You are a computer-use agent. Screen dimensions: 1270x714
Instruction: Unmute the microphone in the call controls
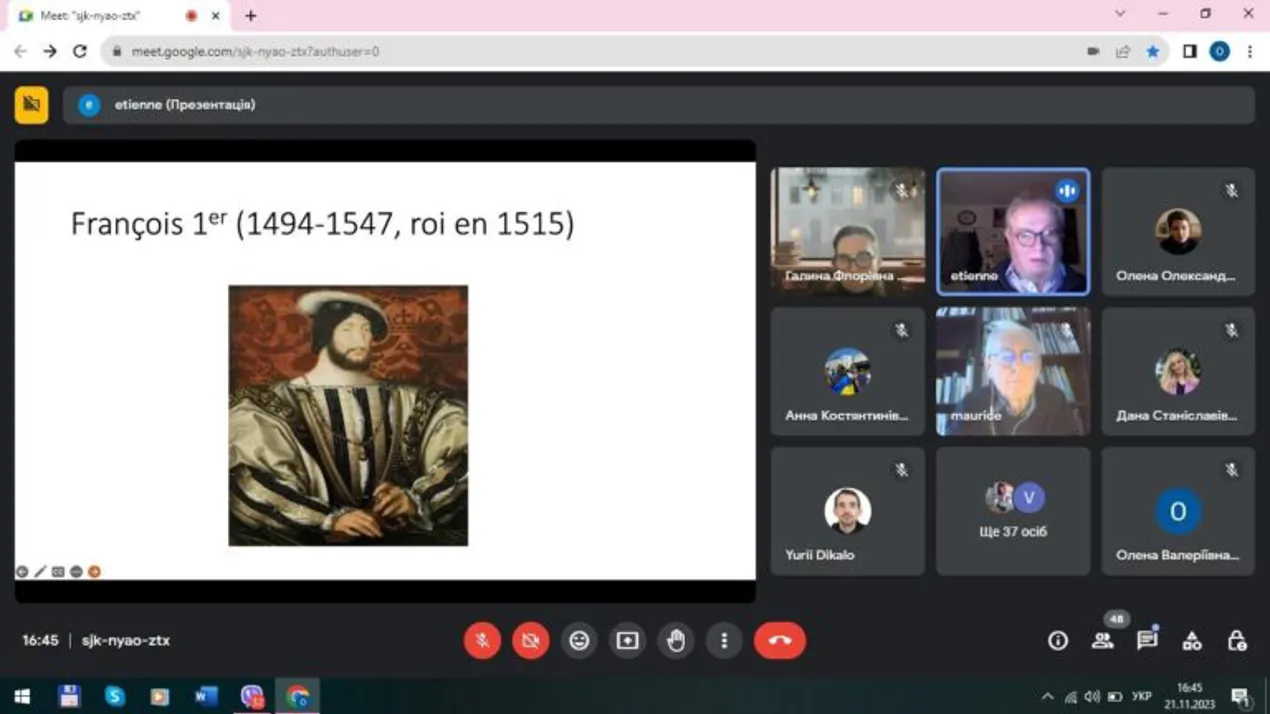(482, 641)
